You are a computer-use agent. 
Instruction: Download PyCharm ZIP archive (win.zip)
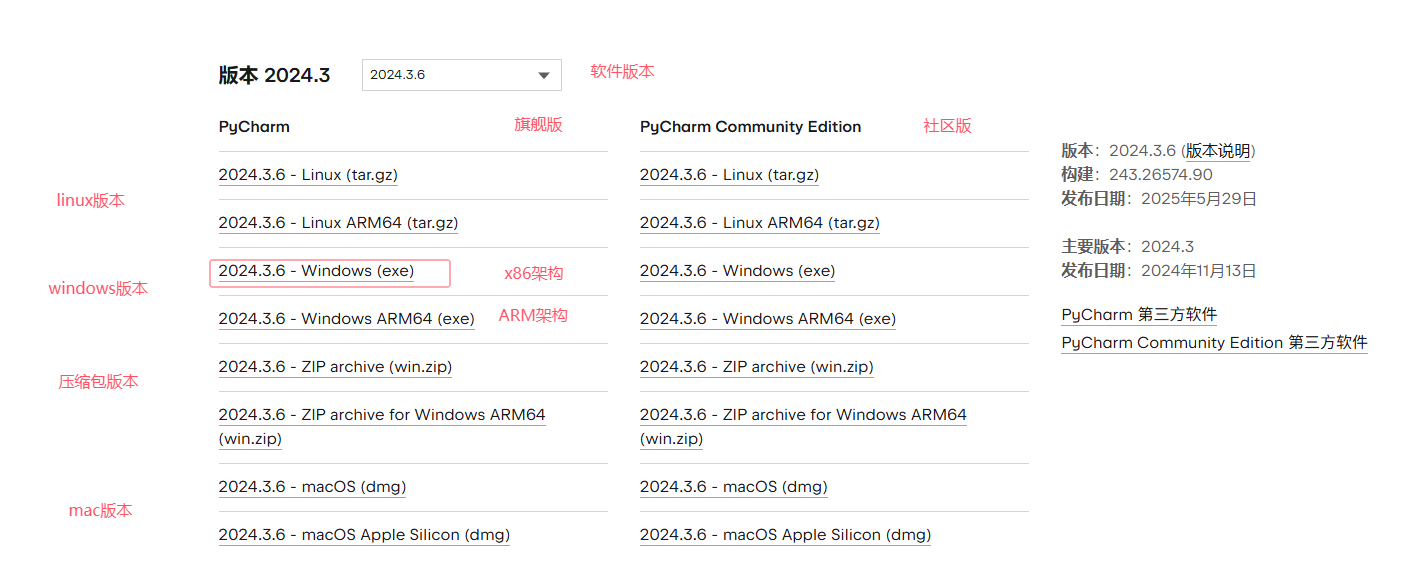point(335,367)
